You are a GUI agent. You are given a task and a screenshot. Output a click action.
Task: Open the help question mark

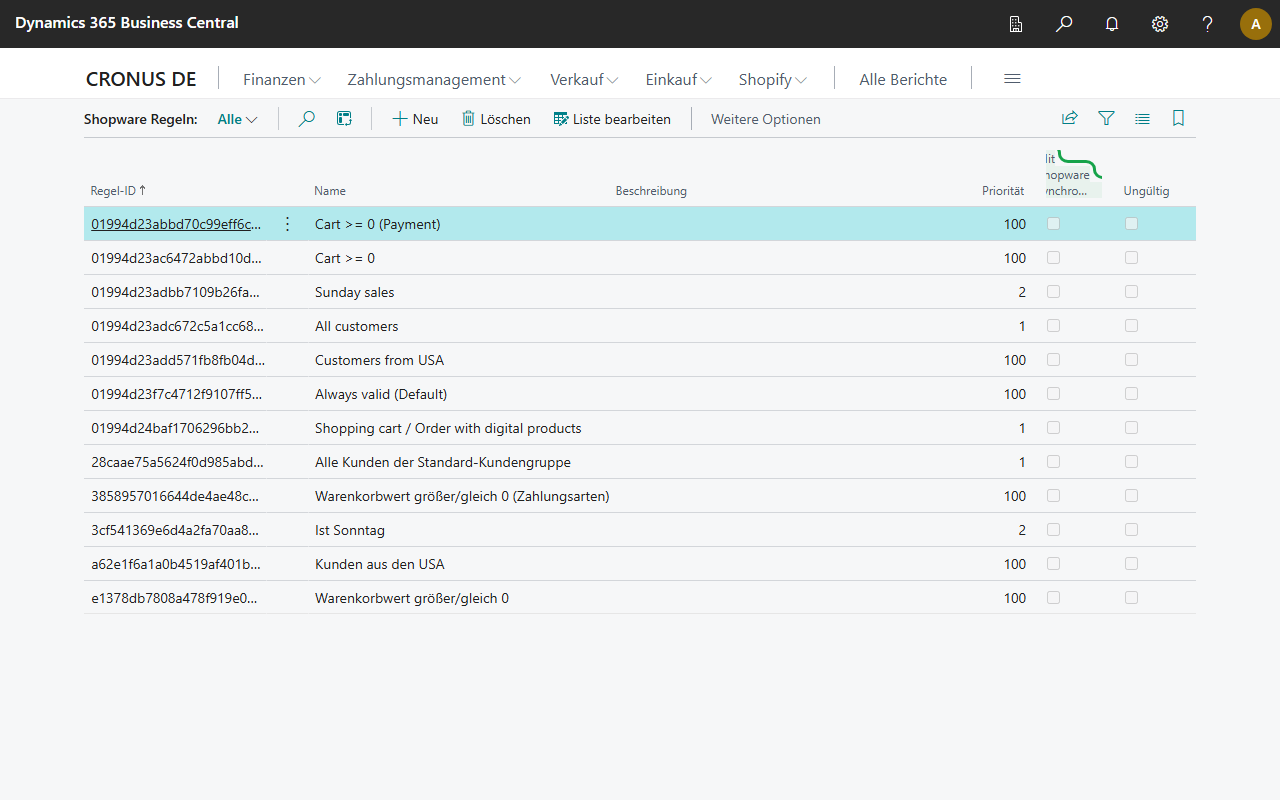(1208, 24)
